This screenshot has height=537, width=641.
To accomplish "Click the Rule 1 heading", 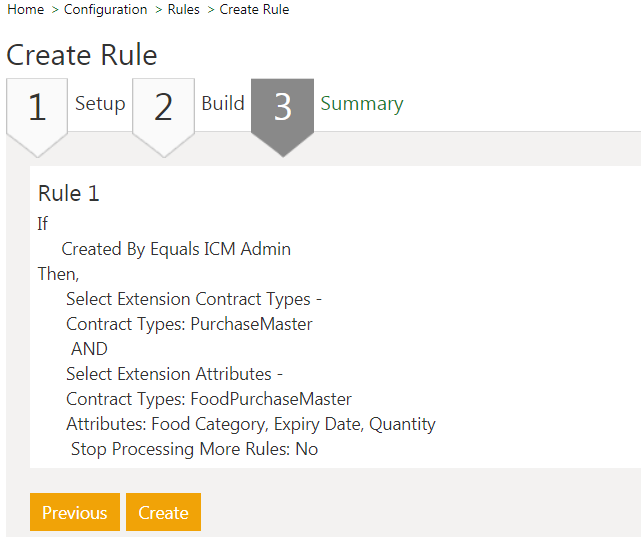I will point(69,194).
